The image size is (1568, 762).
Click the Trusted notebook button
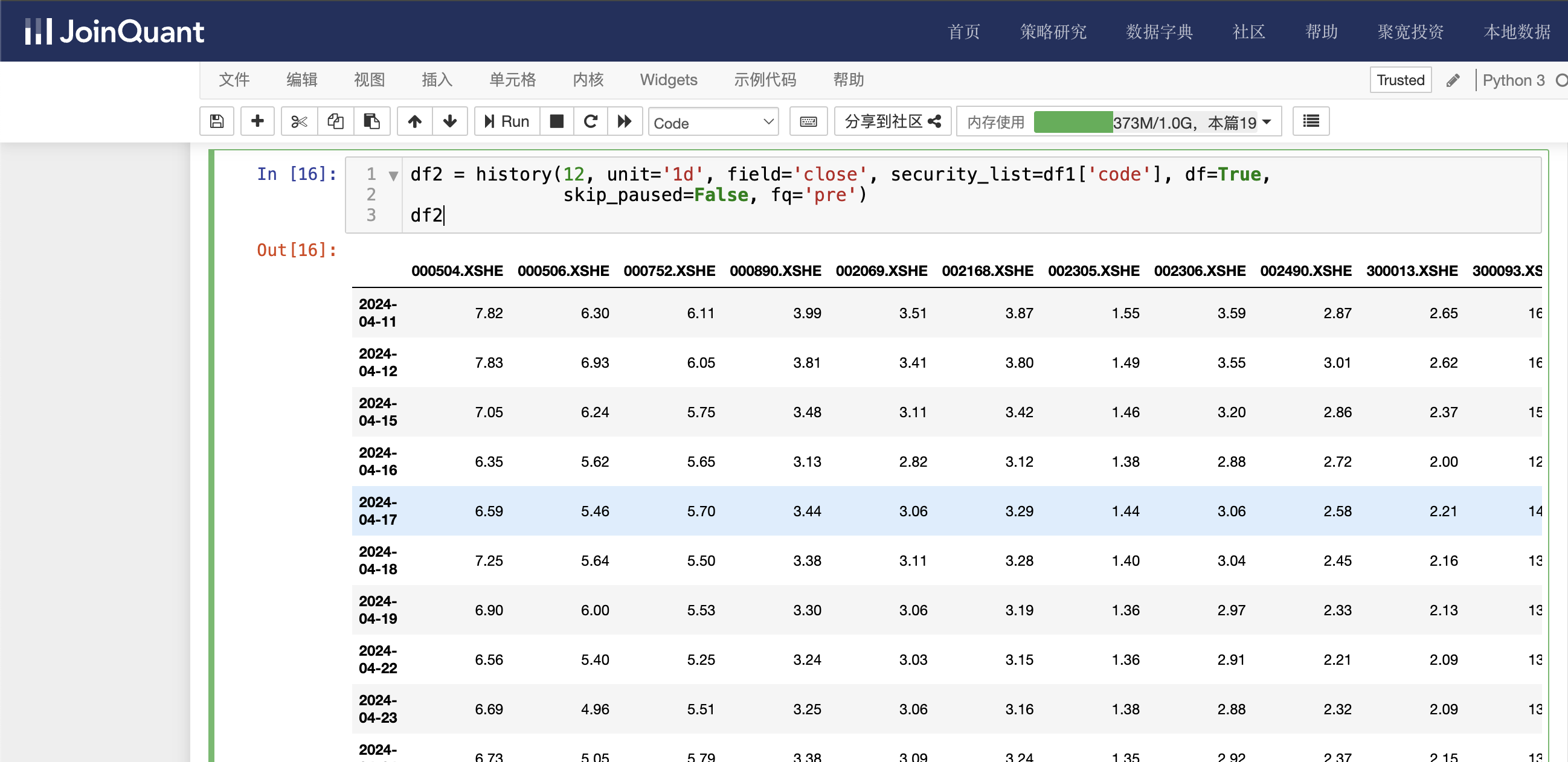click(1401, 80)
